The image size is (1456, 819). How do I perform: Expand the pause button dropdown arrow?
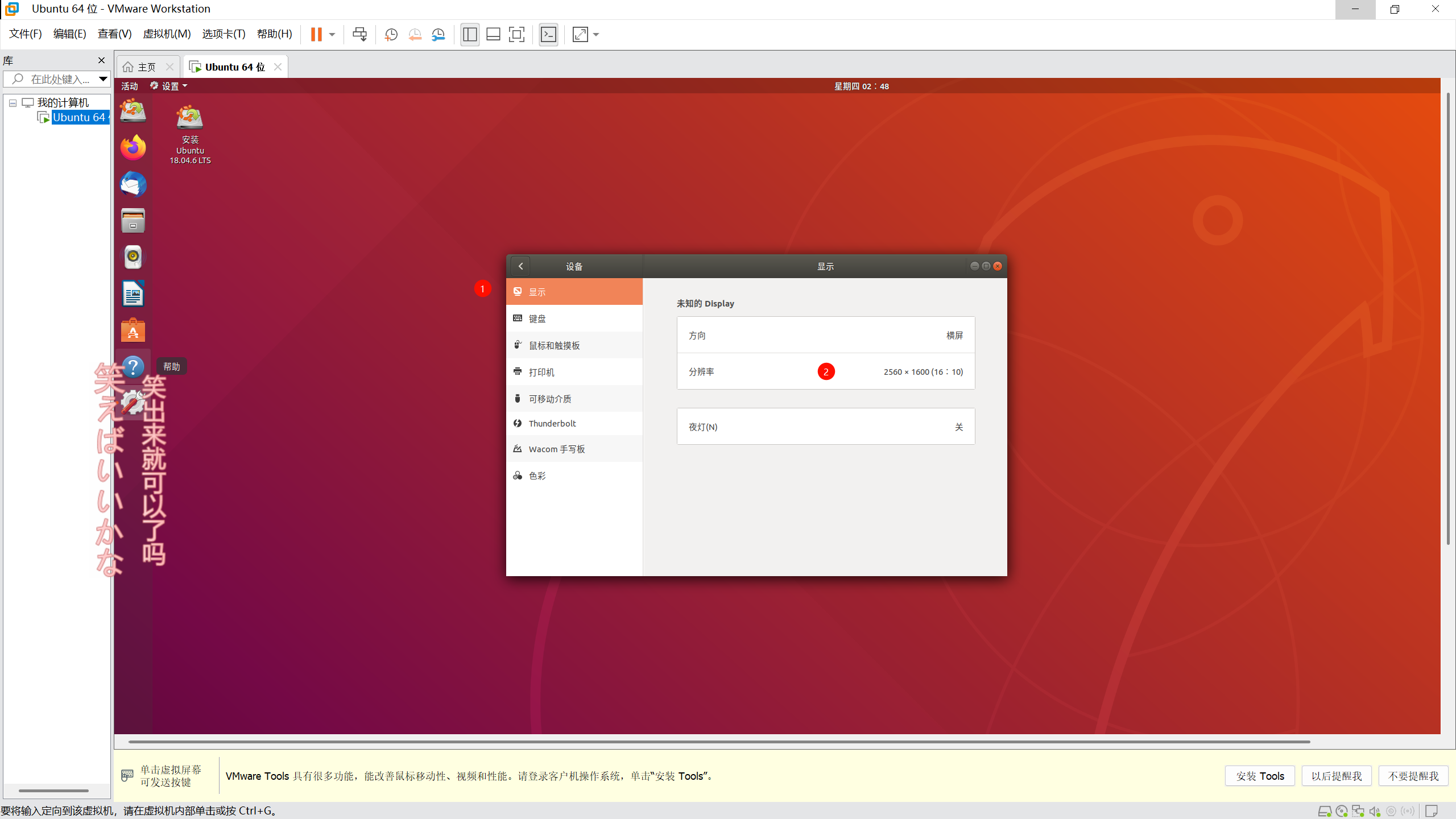[332, 35]
